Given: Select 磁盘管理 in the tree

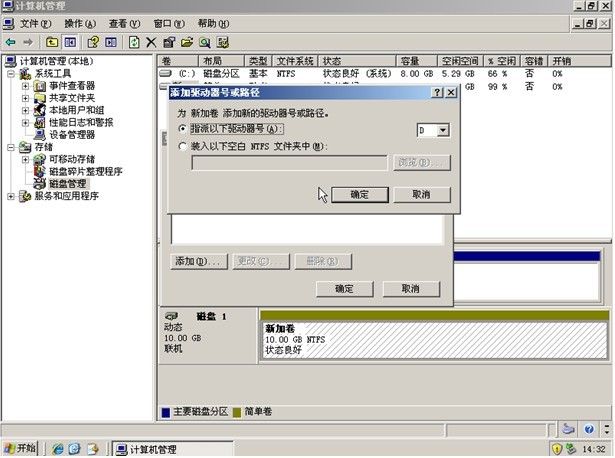Looking at the screenshot, I should click(x=68, y=184).
